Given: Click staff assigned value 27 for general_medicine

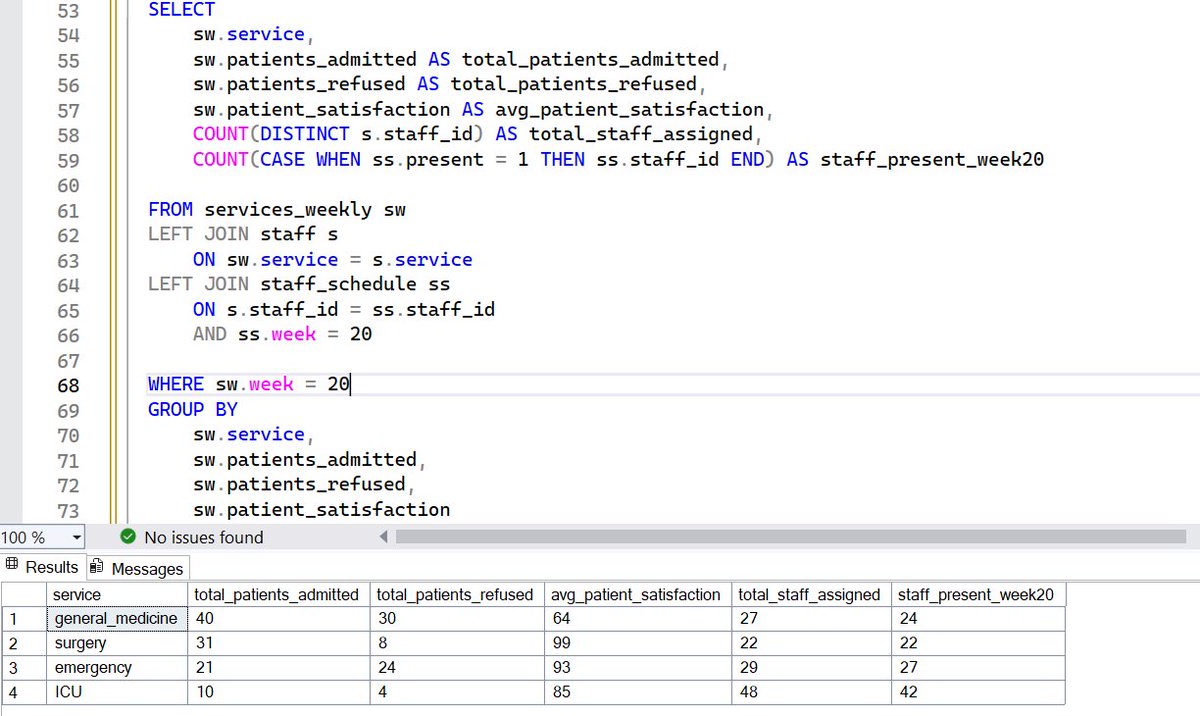Looking at the screenshot, I should pyautogui.click(x=811, y=618).
